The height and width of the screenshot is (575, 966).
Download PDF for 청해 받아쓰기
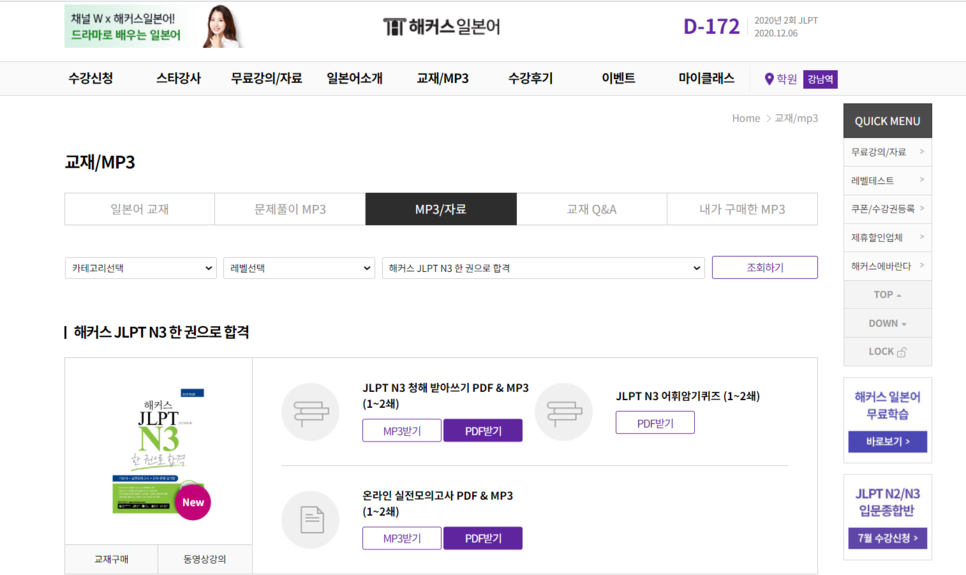pyautogui.click(x=483, y=431)
